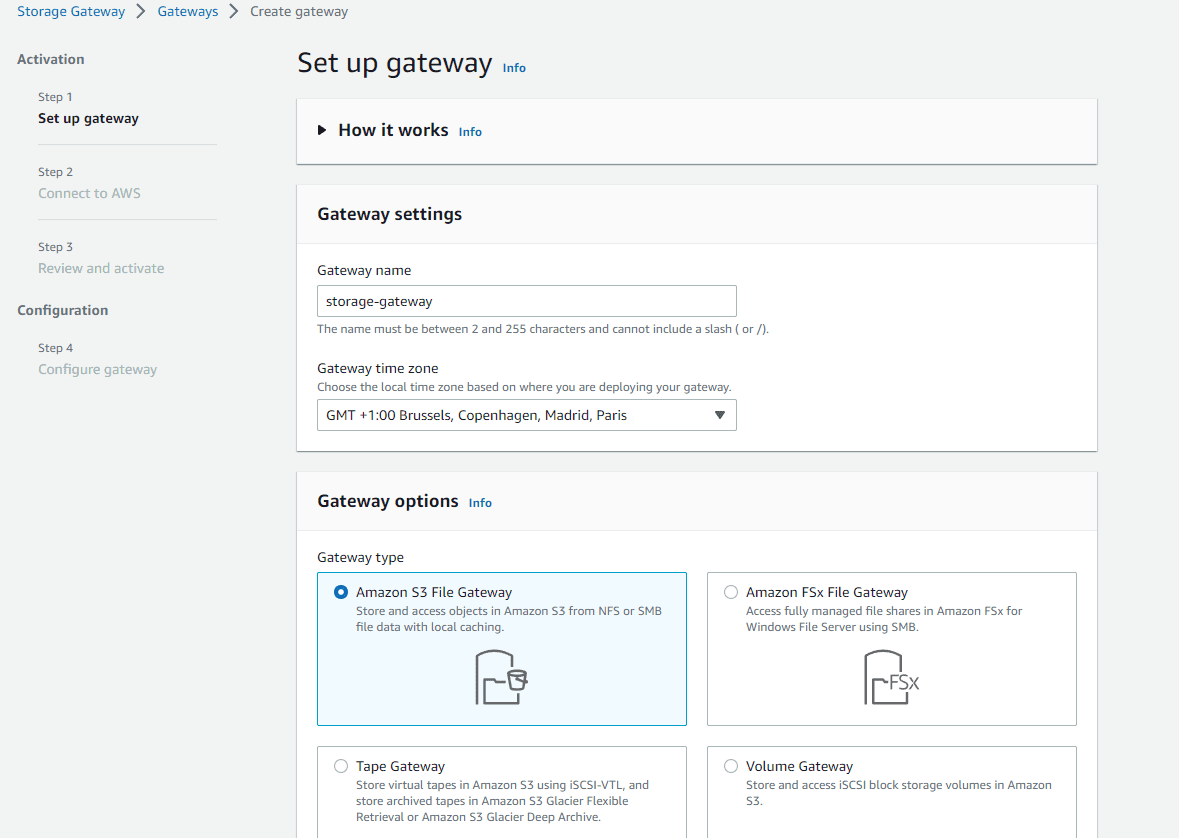Image resolution: width=1179 pixels, height=838 pixels.
Task: Open the Gateway time zone dropdown
Action: (526, 415)
